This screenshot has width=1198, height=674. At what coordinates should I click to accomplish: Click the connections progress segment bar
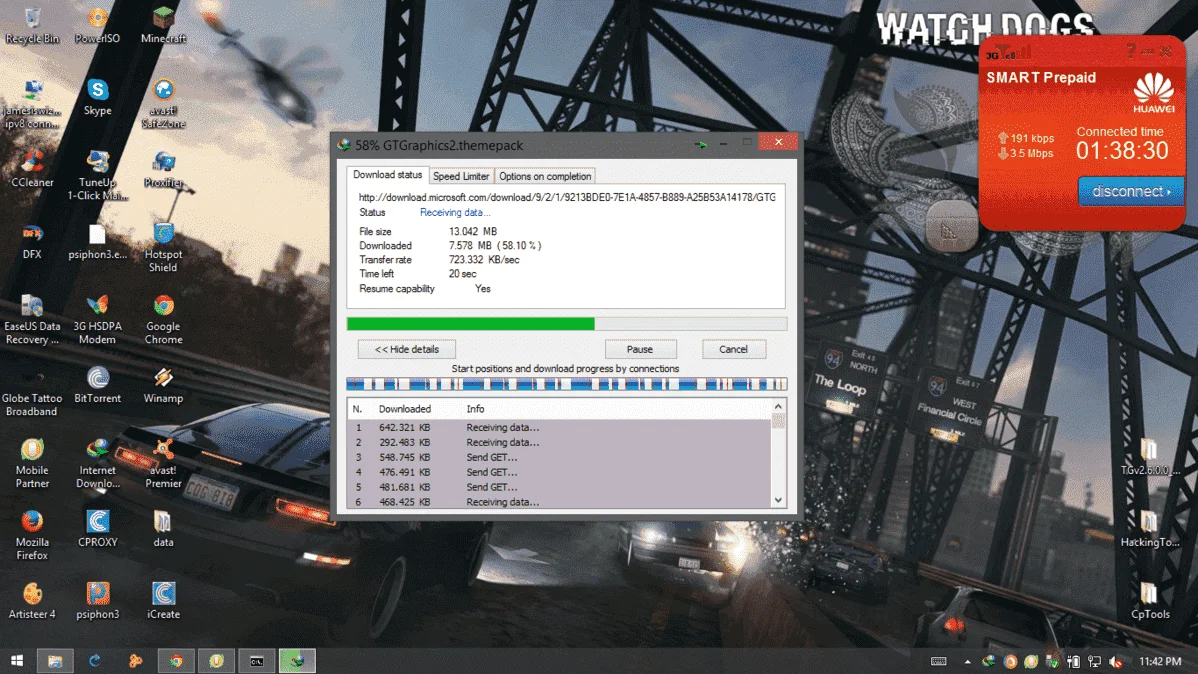point(566,384)
